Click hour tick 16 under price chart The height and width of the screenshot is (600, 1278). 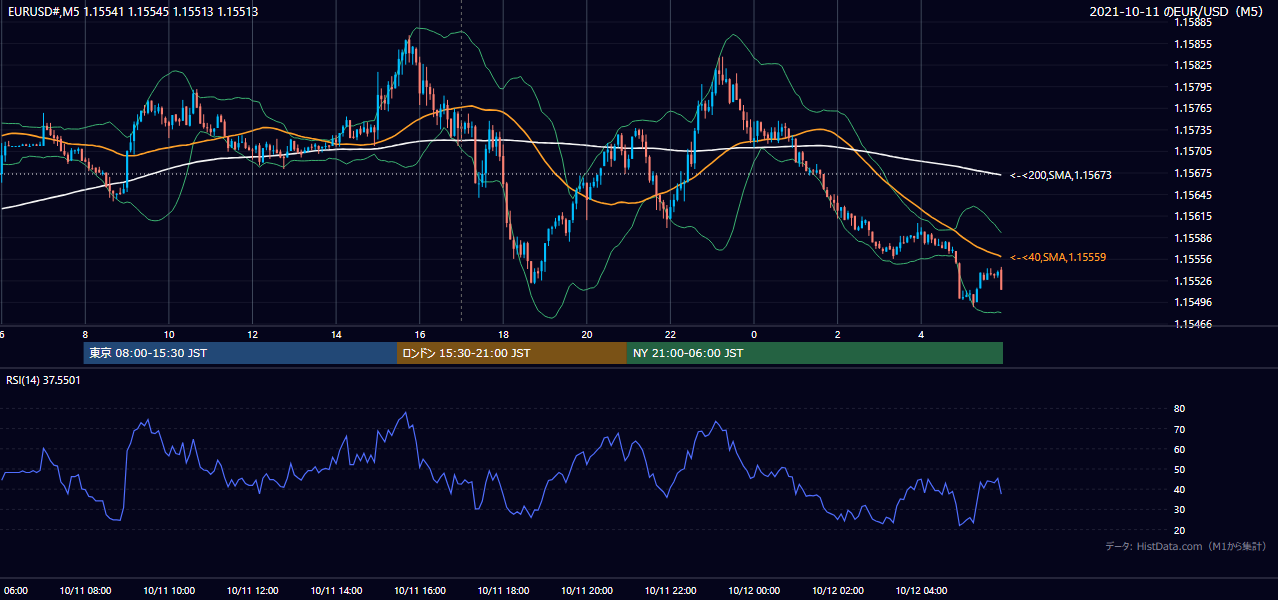(x=420, y=334)
